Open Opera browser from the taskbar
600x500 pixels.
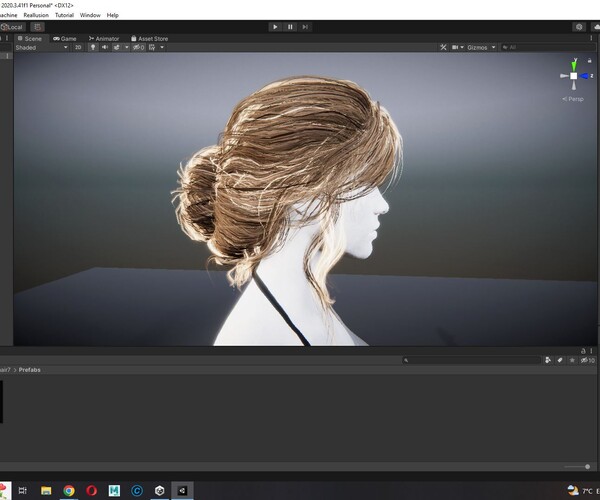point(91,490)
